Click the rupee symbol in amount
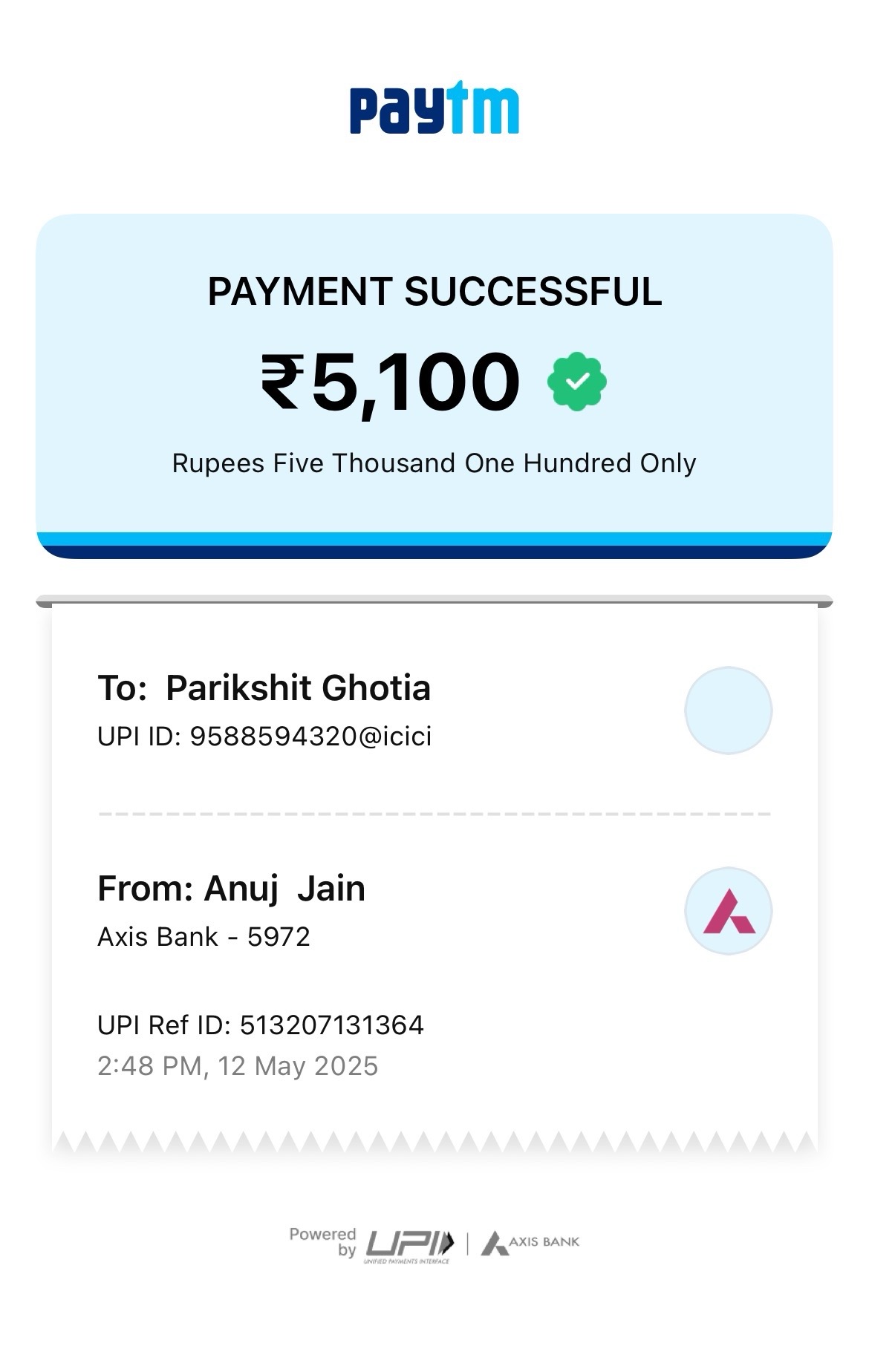 click(282, 382)
